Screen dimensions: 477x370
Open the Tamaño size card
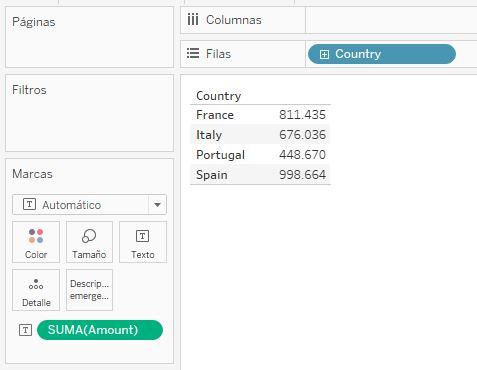pyautogui.click(x=89, y=242)
